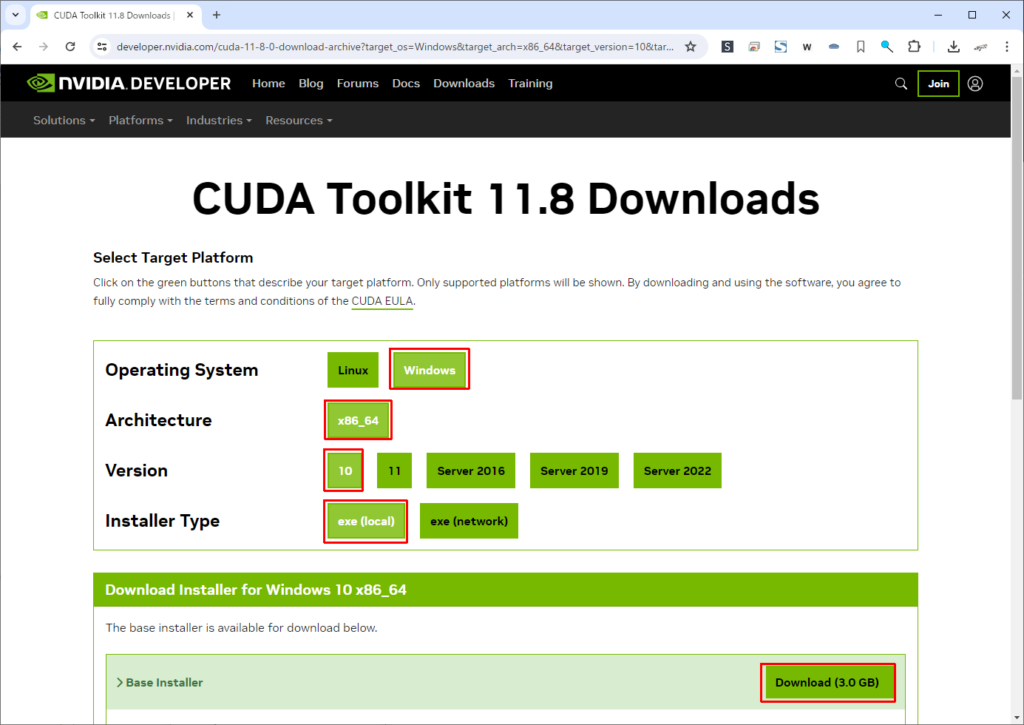Click scrollbar down arrow
This screenshot has height=725, width=1024.
[1017, 718]
